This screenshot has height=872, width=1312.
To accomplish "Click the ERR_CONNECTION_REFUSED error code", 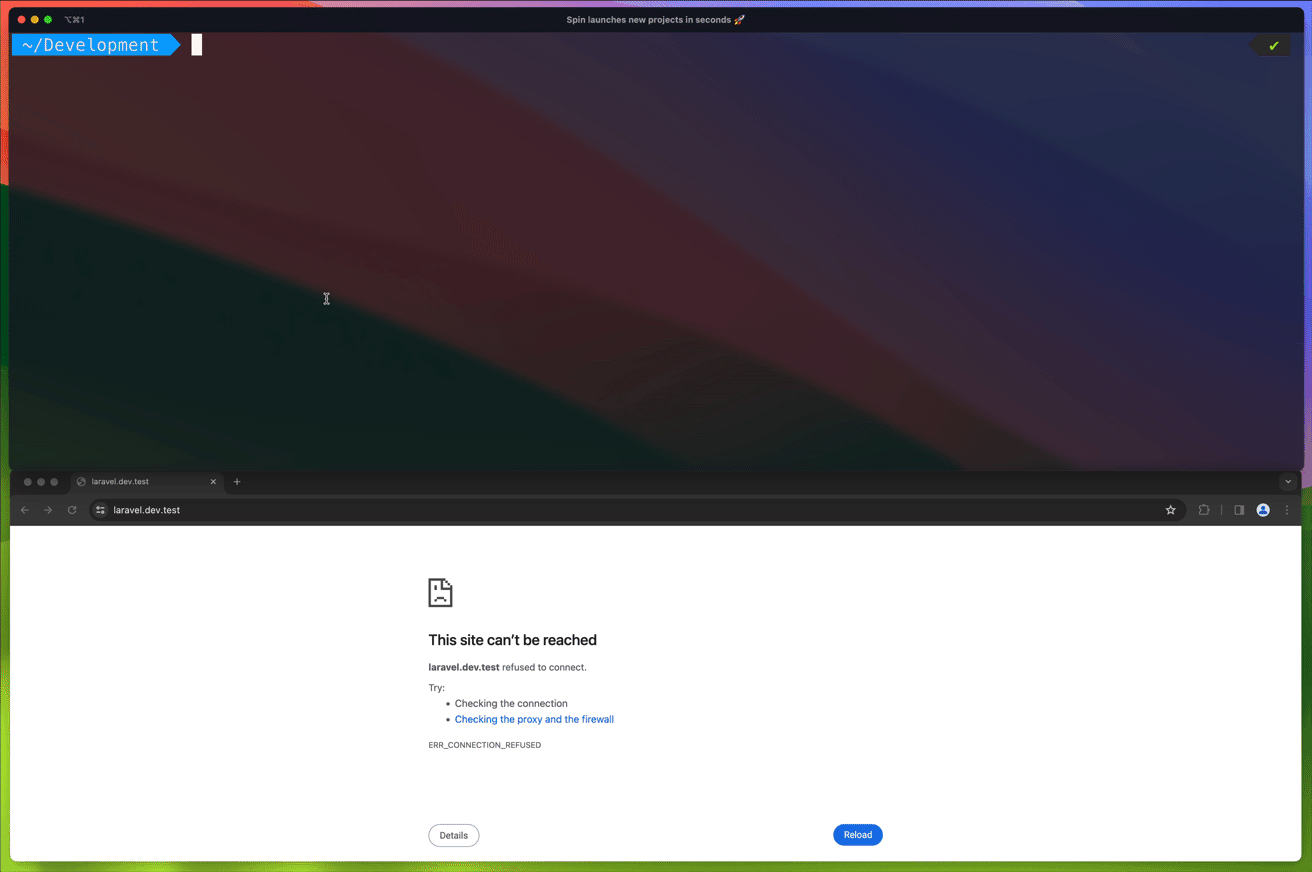I will click(485, 745).
